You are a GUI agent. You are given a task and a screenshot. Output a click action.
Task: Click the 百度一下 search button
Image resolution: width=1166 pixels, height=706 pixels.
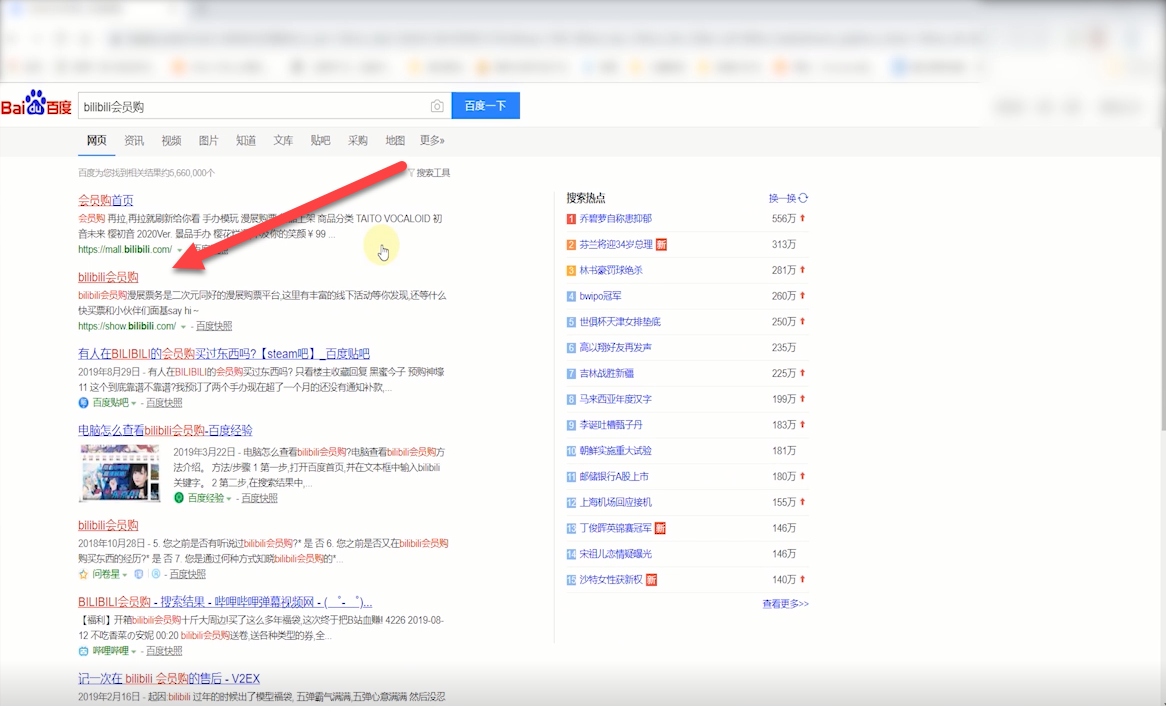point(486,106)
